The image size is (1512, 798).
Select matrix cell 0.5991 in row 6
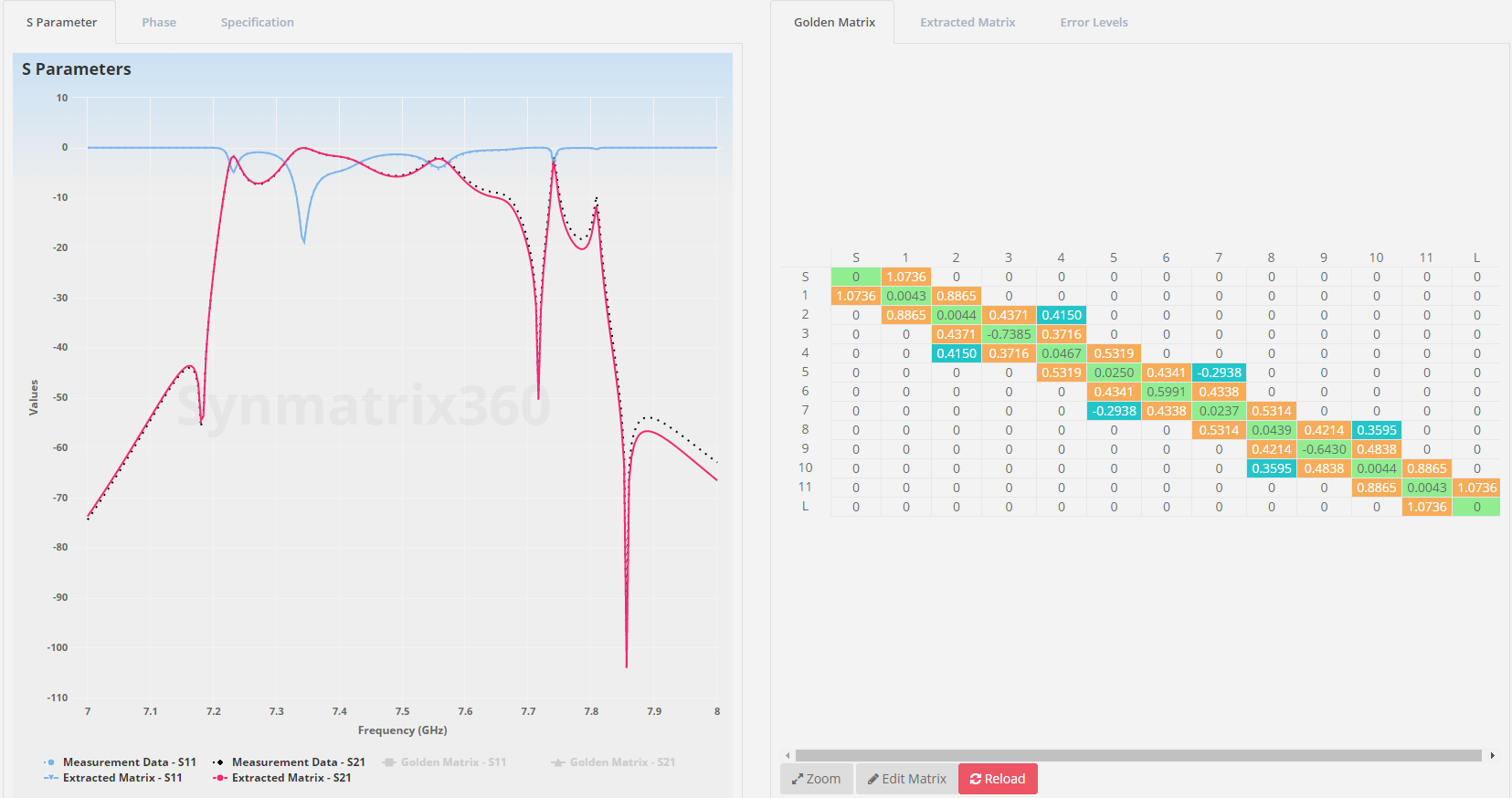point(1167,392)
